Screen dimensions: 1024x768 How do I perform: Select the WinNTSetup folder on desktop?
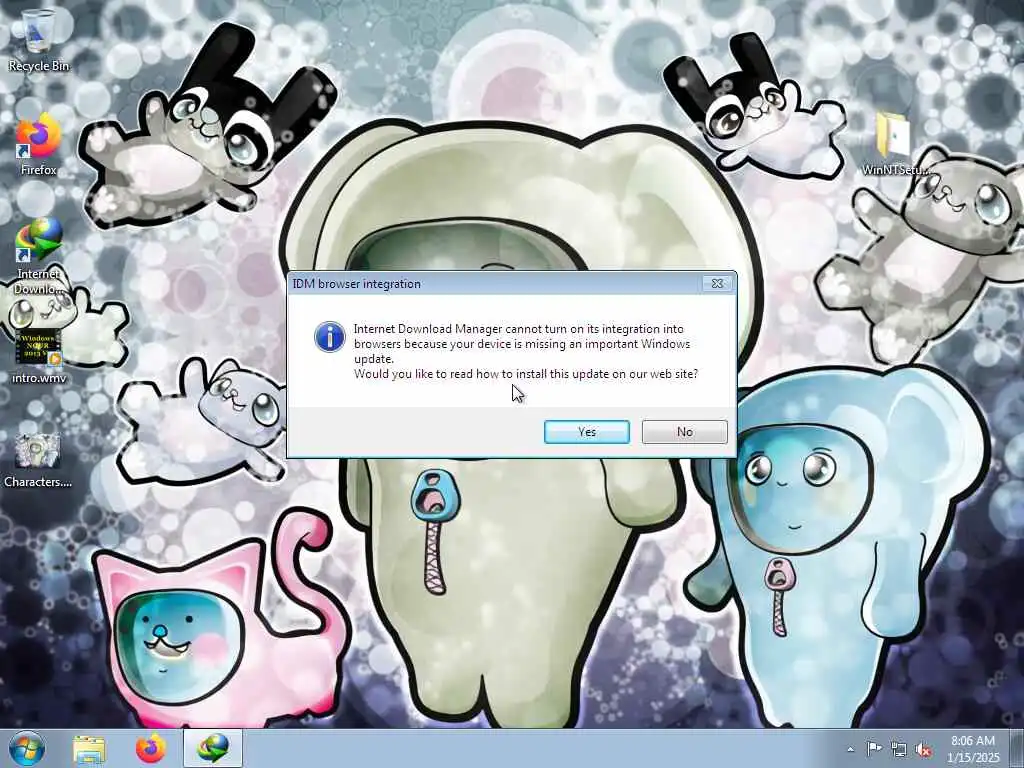(x=895, y=144)
